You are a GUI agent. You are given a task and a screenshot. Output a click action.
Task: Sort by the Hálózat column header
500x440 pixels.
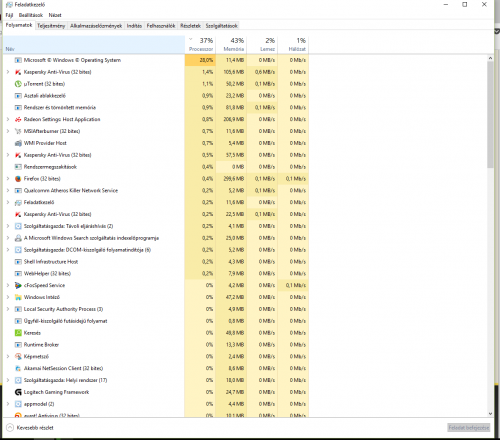[x=293, y=44]
